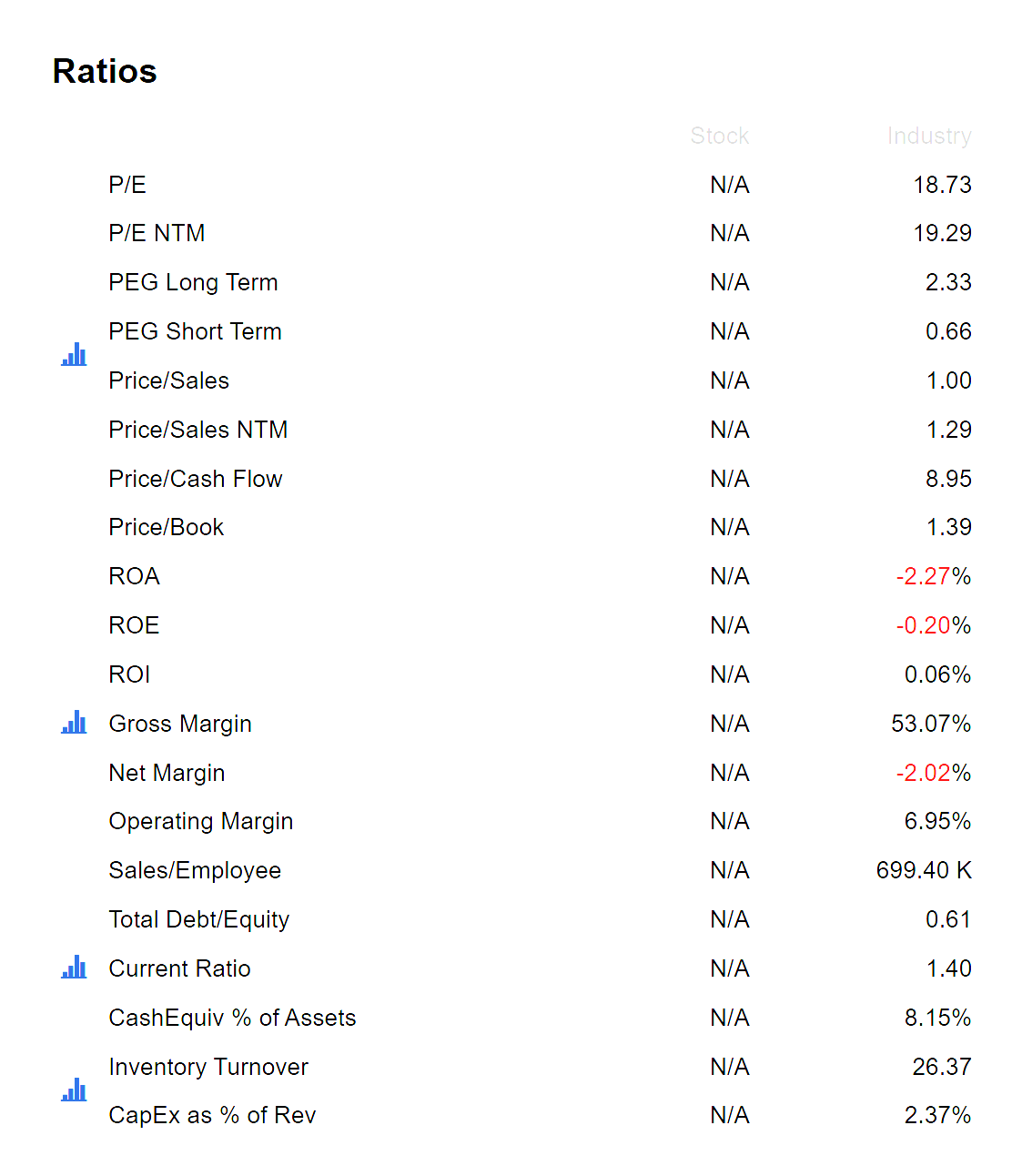The width and height of the screenshot is (1012, 1176).
Task: Select the P/E NTM ratio label
Action: click(157, 233)
